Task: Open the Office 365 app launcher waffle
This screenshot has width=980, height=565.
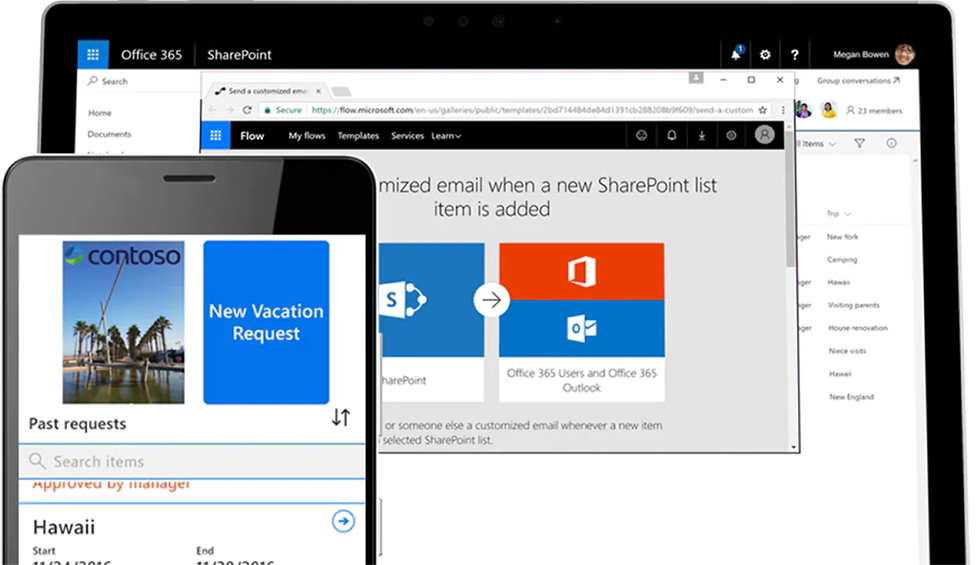Action: click(x=93, y=54)
